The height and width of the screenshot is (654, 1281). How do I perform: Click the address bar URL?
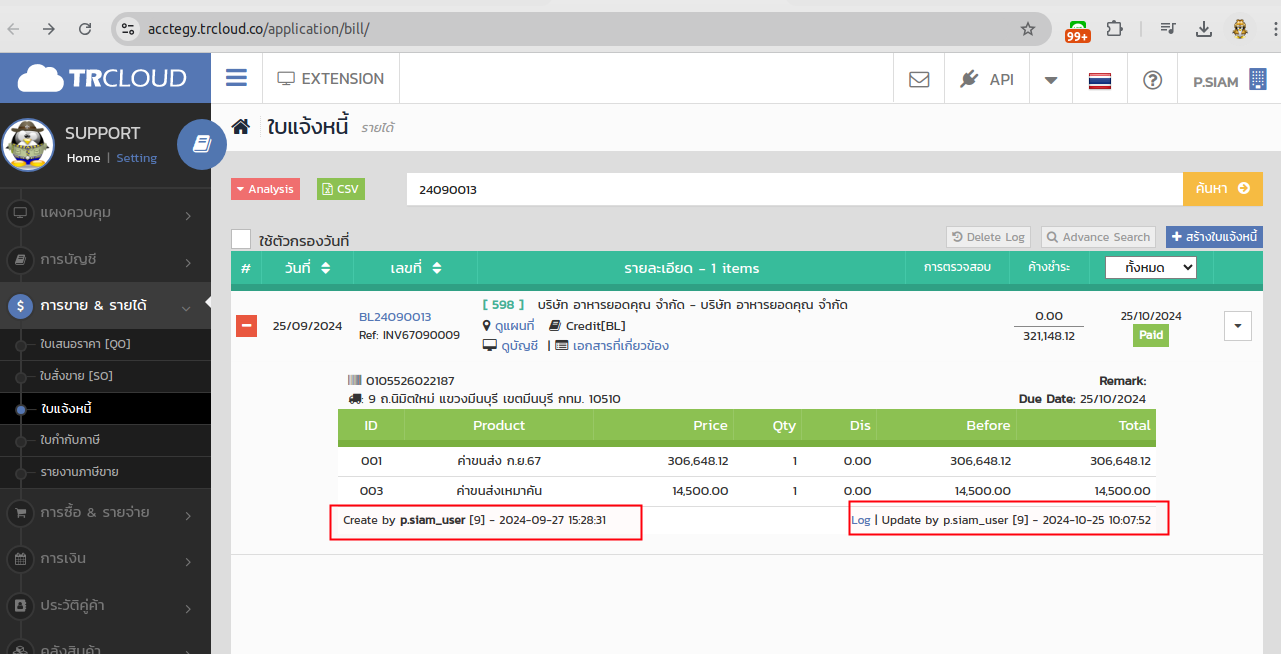[259, 29]
